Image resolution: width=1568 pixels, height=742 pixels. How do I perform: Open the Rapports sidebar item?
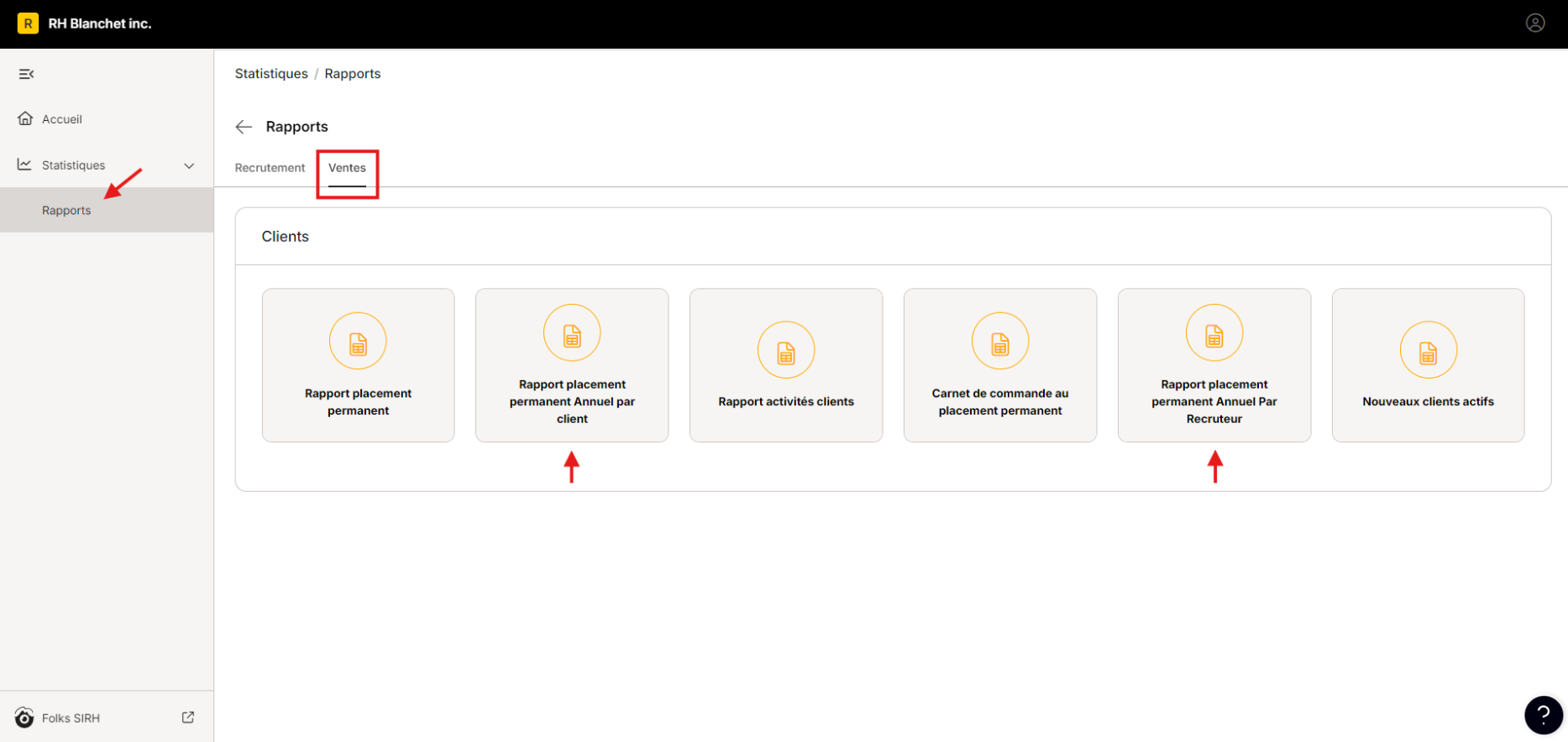[x=107, y=210]
